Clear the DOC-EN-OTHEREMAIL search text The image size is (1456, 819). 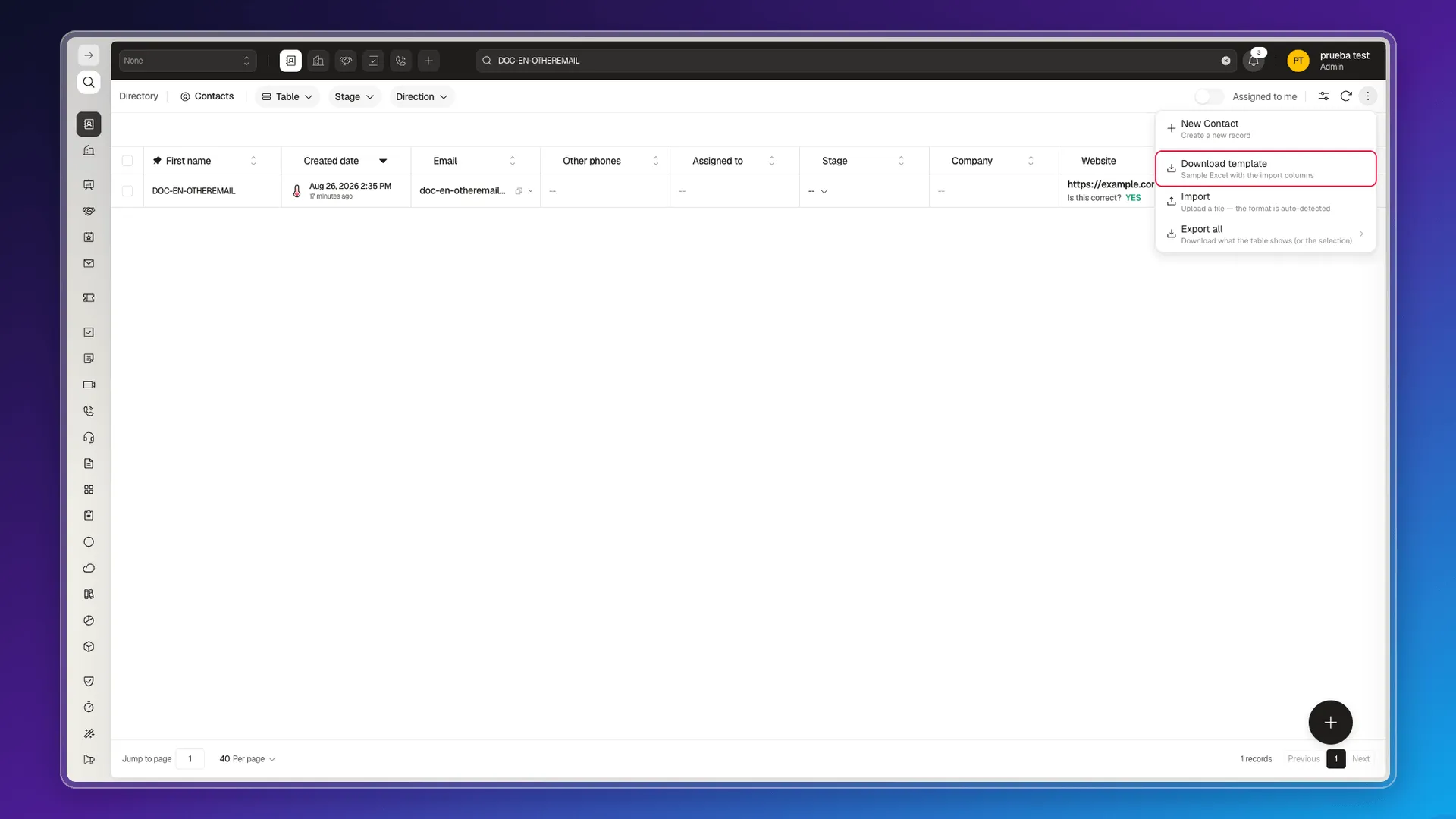click(x=1225, y=61)
